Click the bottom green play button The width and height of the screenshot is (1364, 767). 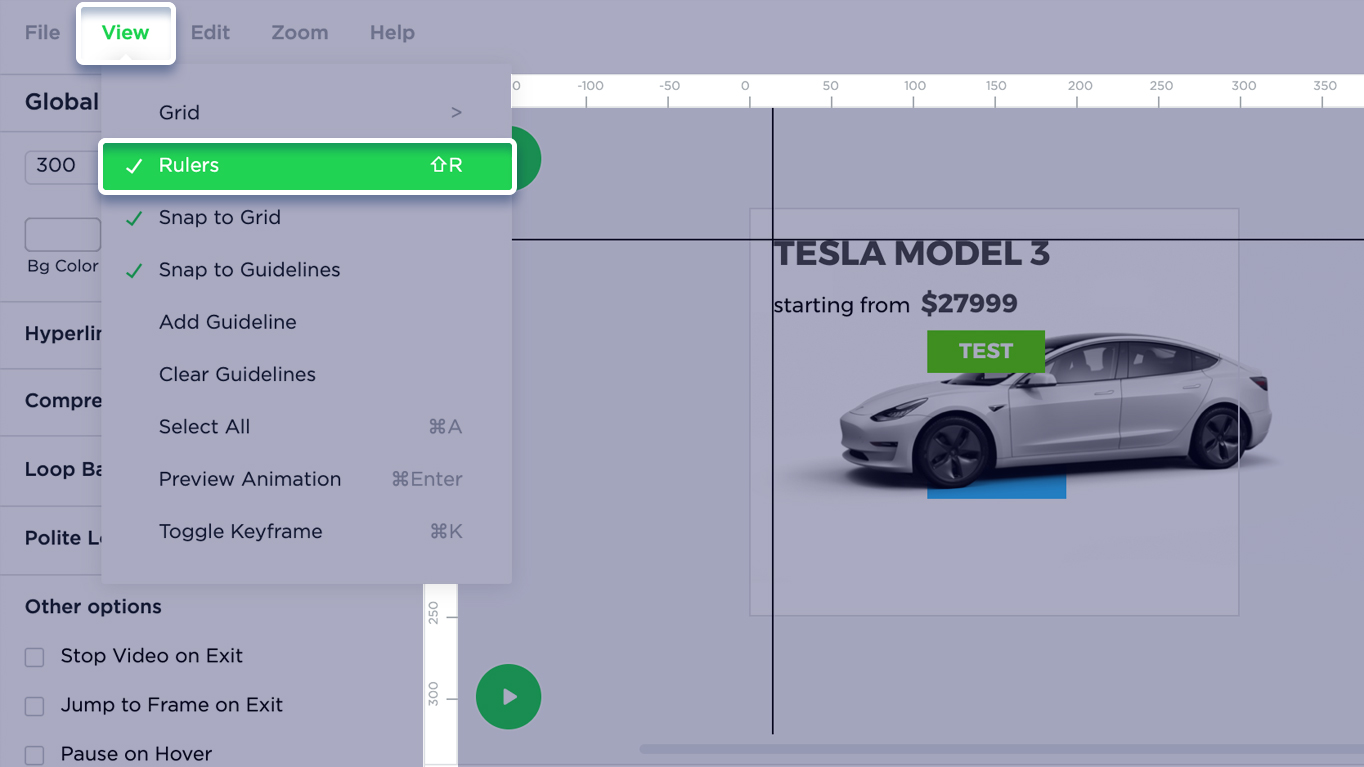[x=509, y=697]
